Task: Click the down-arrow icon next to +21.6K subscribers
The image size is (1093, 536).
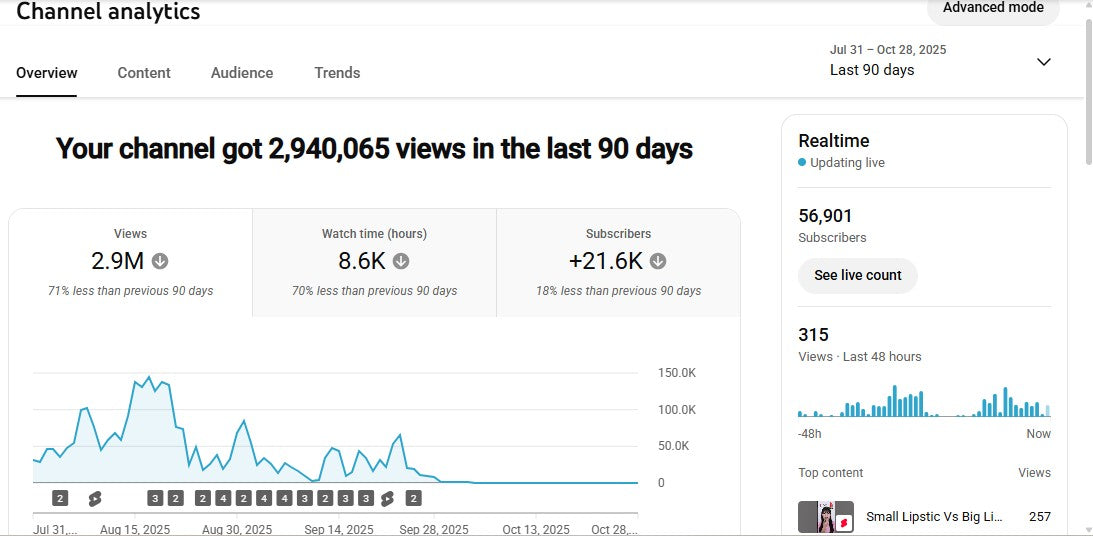Action: coord(658,261)
